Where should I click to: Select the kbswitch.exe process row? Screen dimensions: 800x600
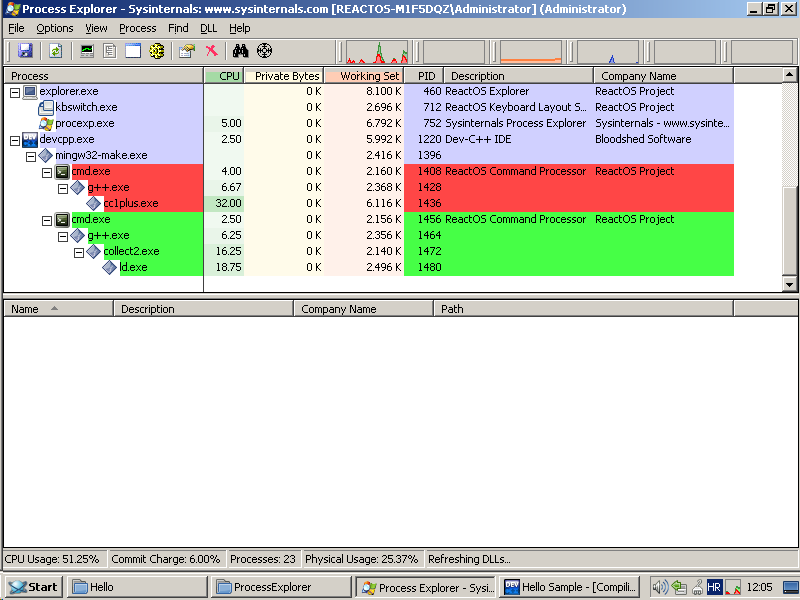coord(369,108)
